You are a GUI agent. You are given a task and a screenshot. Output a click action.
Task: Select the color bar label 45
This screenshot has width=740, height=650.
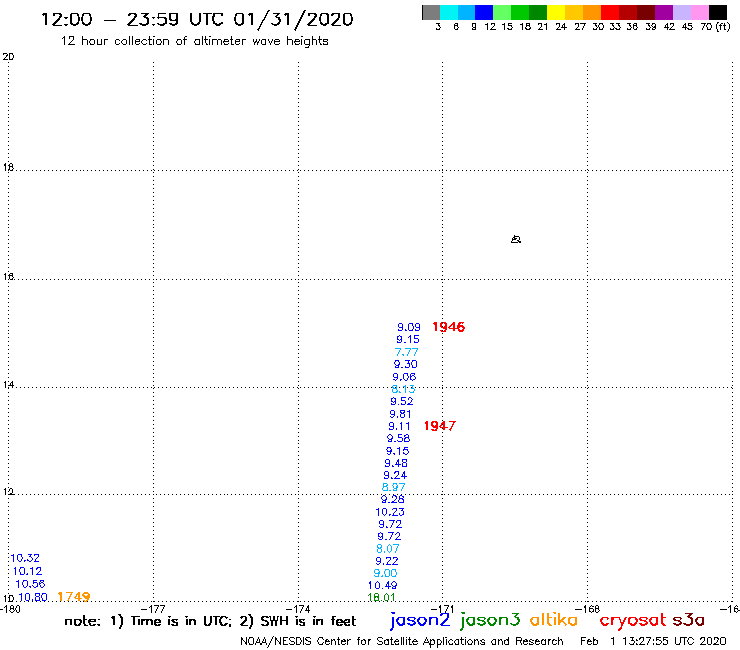coord(687,27)
